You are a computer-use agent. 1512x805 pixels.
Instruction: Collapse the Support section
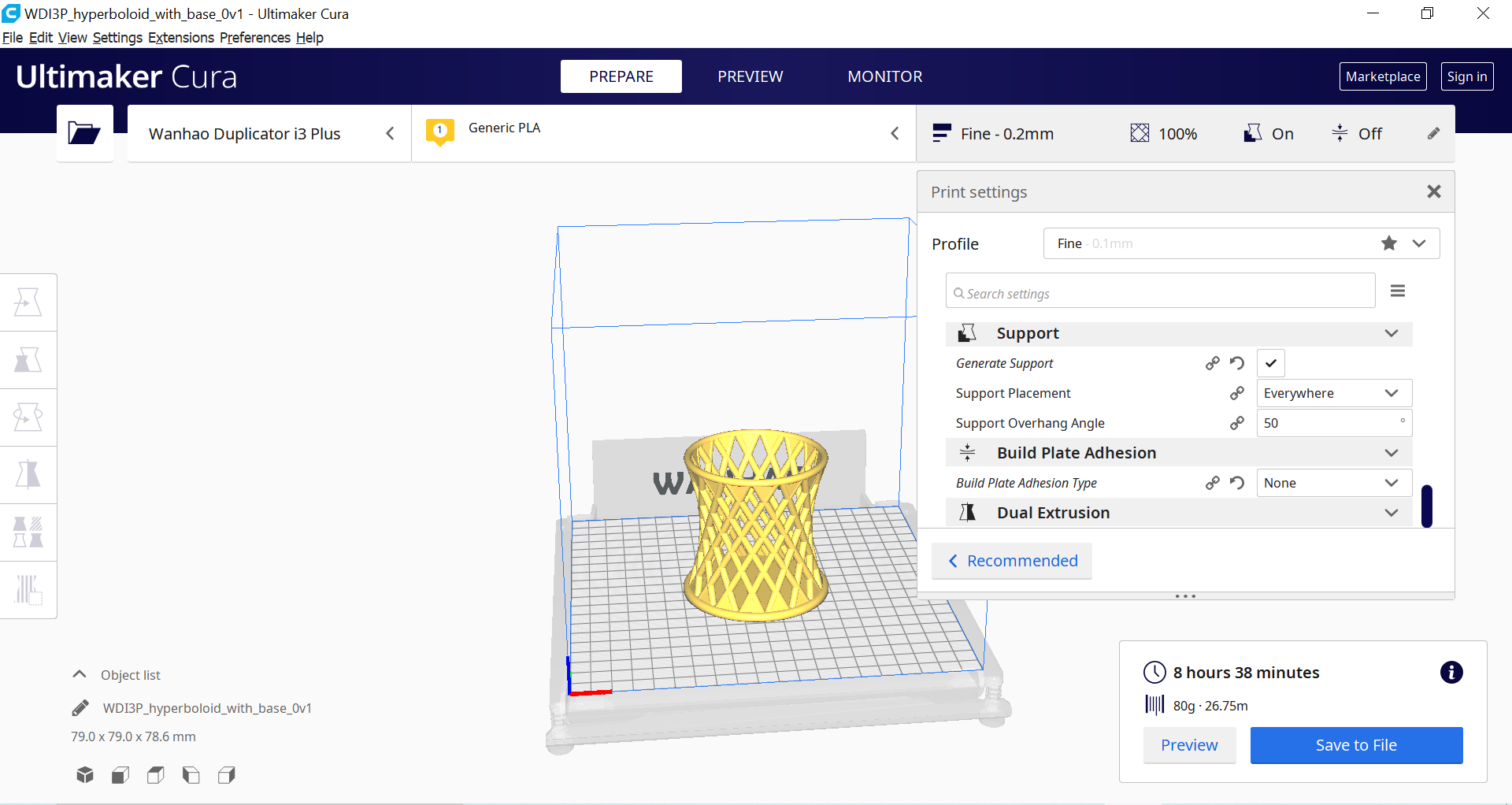click(x=1179, y=333)
